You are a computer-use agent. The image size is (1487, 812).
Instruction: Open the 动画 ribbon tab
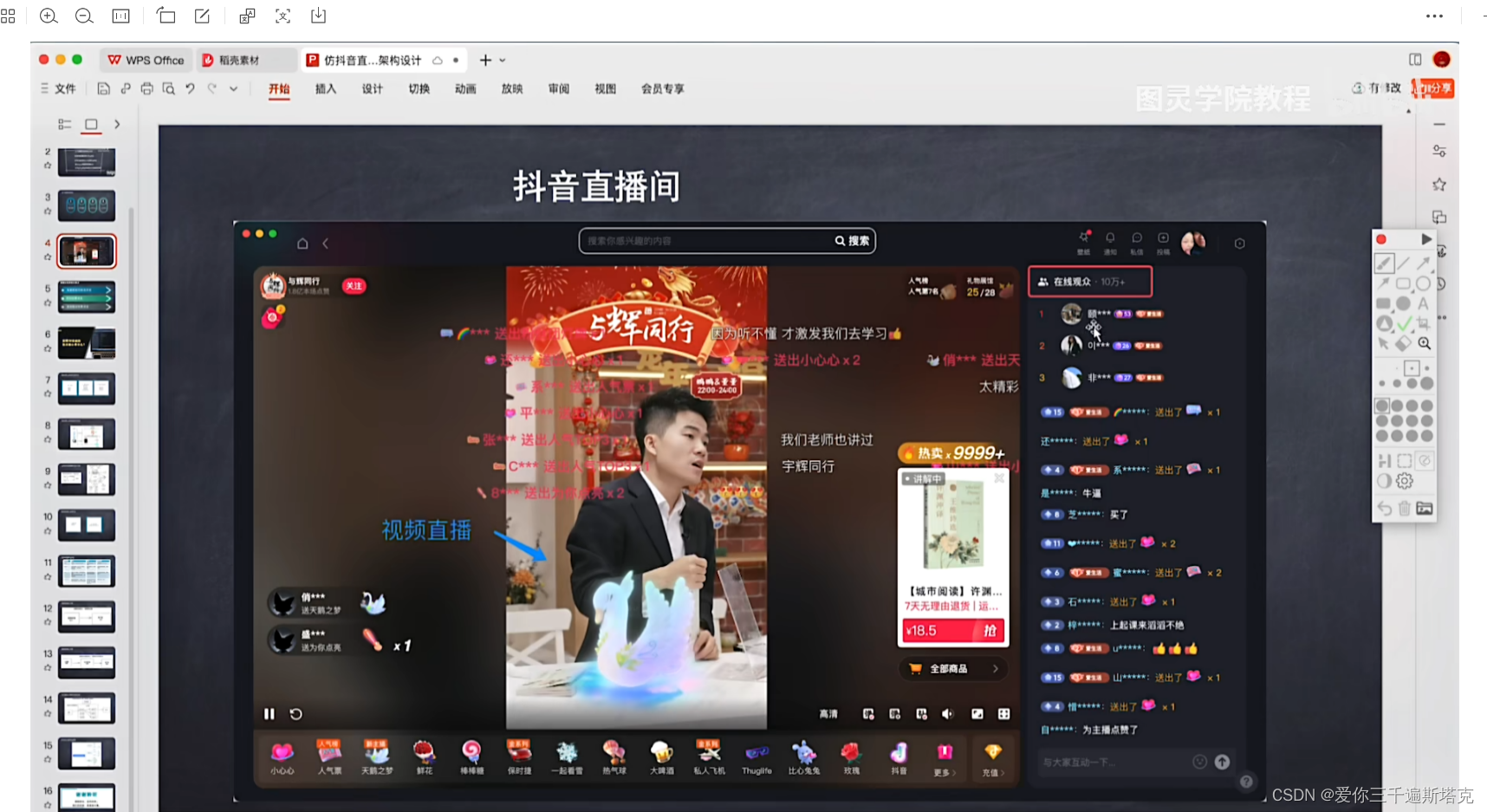(x=465, y=88)
